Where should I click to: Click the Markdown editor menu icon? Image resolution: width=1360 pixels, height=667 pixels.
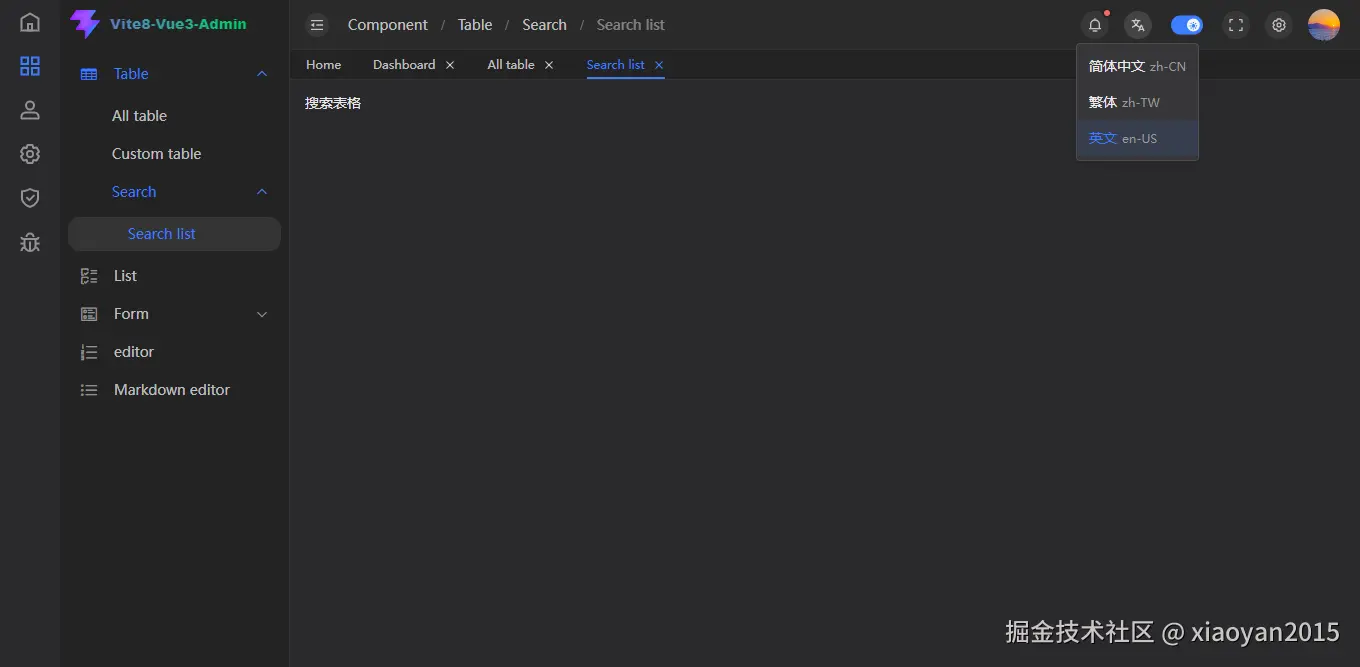89,390
